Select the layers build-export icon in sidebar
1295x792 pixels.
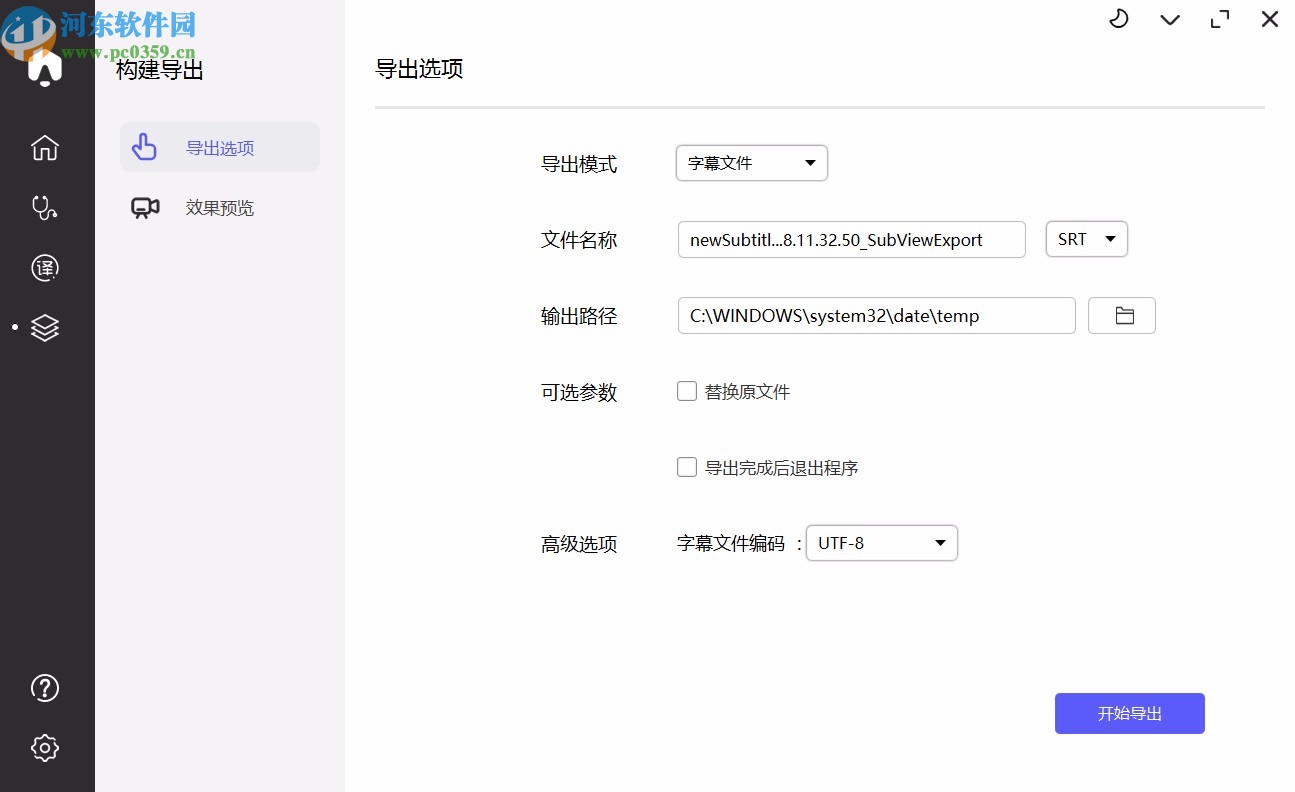click(x=45, y=328)
